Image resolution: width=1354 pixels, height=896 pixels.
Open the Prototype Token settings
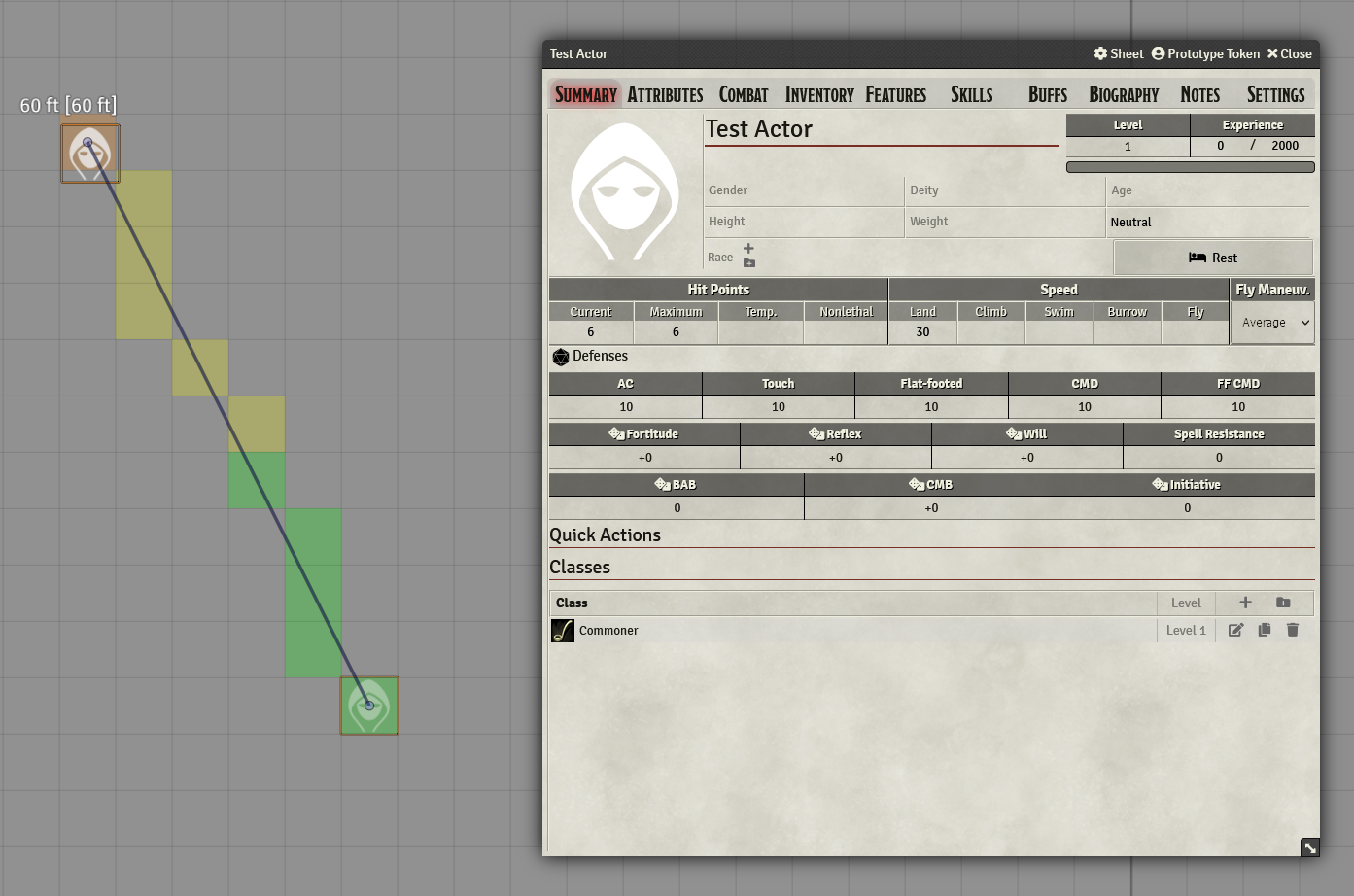coord(1205,53)
